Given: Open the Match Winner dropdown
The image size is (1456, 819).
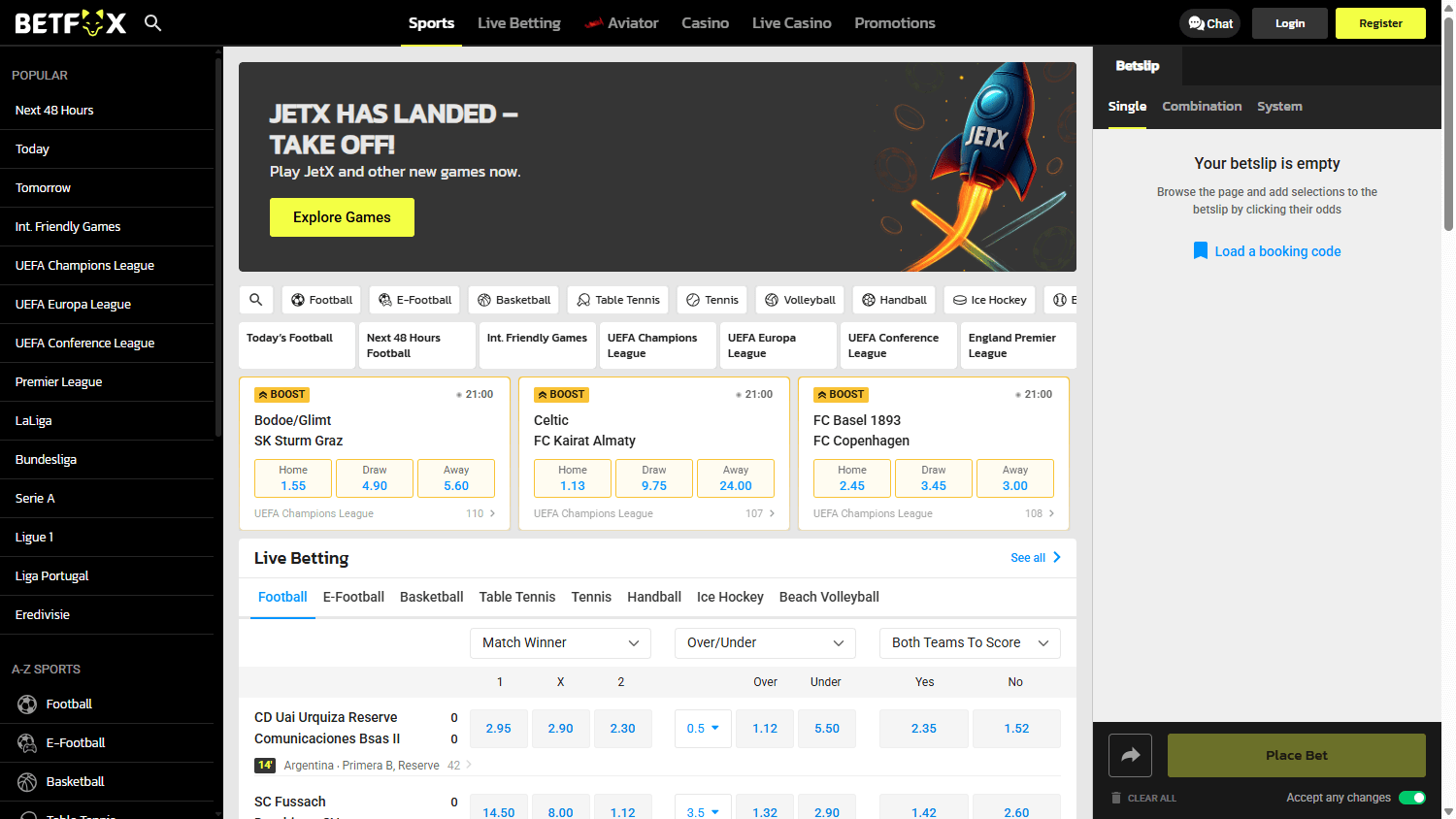Looking at the screenshot, I should coord(560,642).
